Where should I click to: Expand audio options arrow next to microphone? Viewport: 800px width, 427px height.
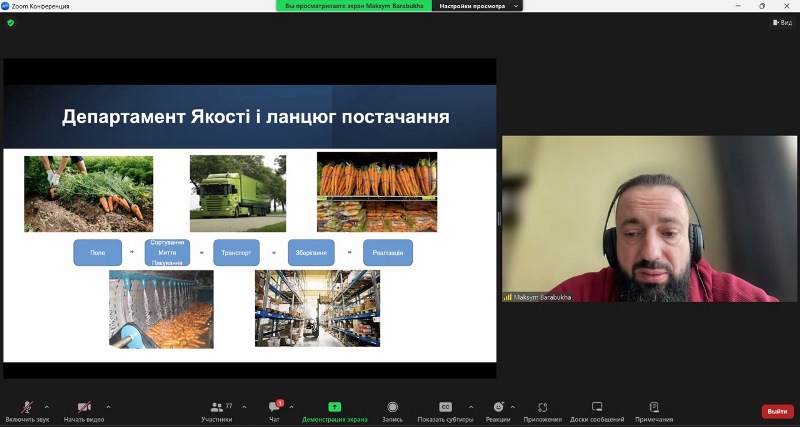(x=47, y=407)
